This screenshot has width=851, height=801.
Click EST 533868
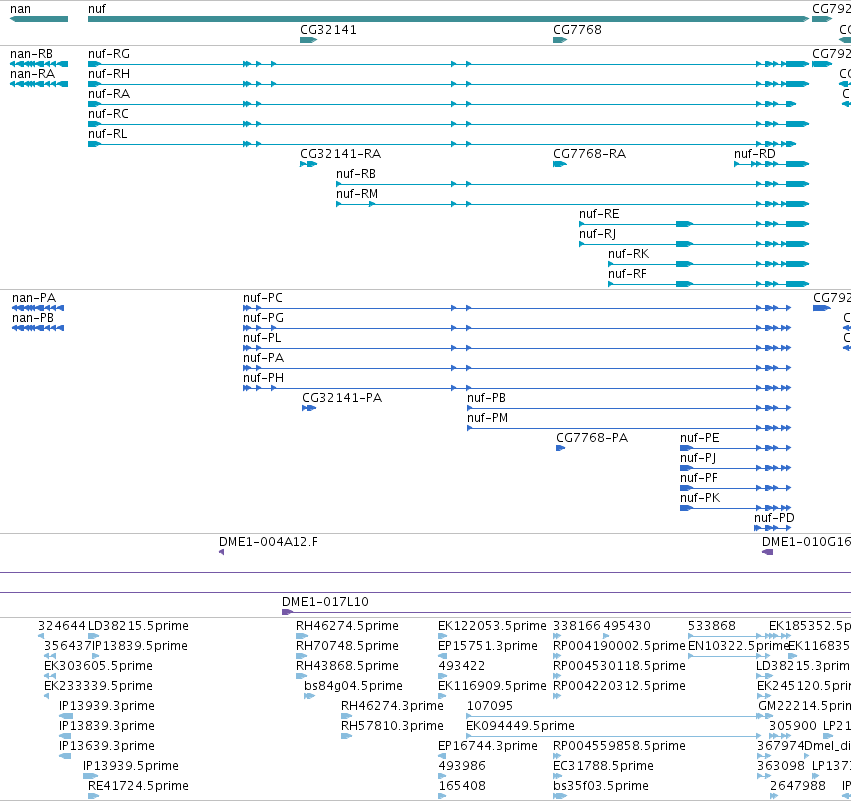[x=712, y=626]
